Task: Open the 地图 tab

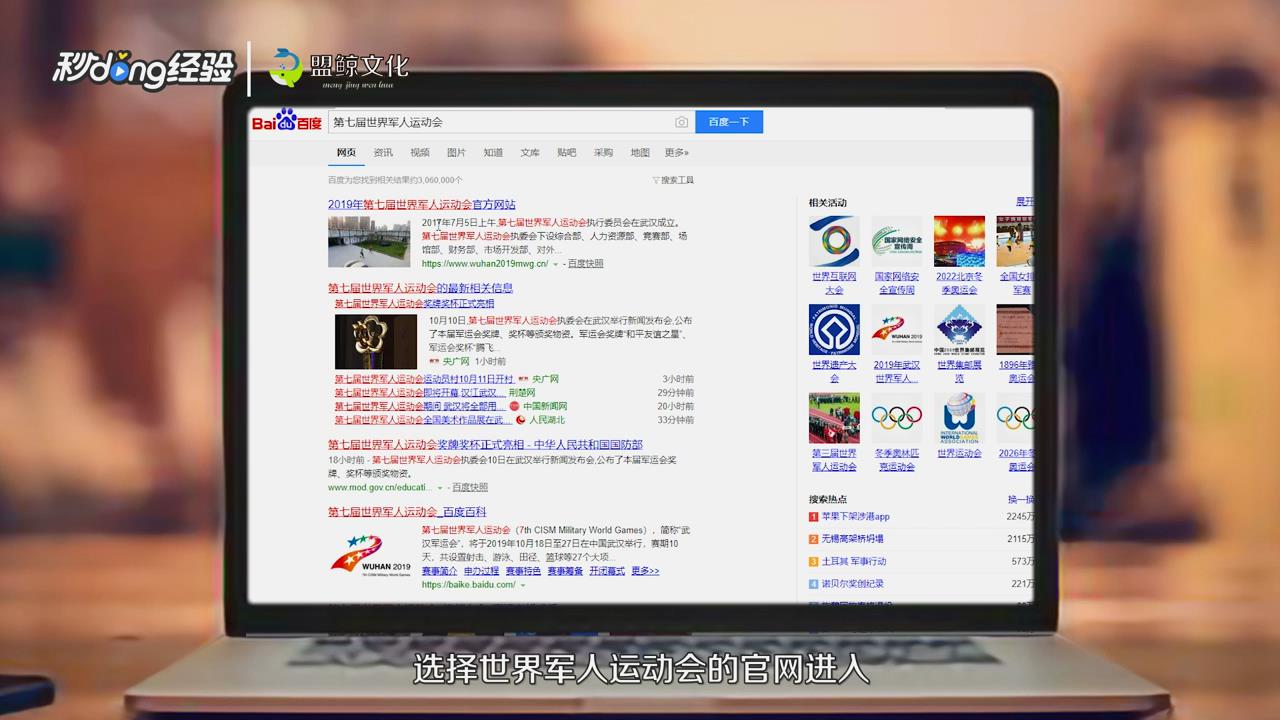Action: (x=640, y=153)
